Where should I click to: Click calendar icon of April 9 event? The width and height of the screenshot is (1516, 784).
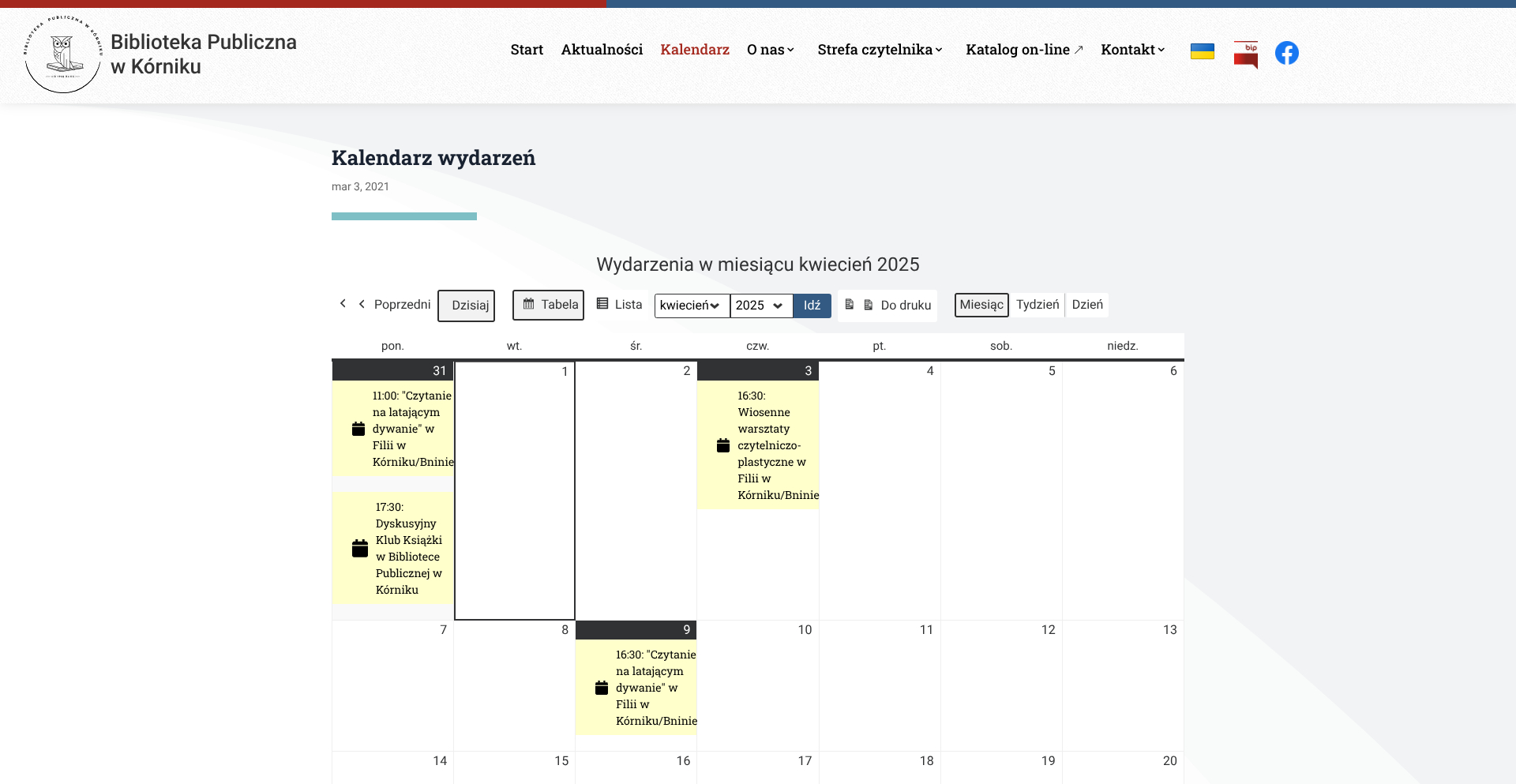[601, 688]
